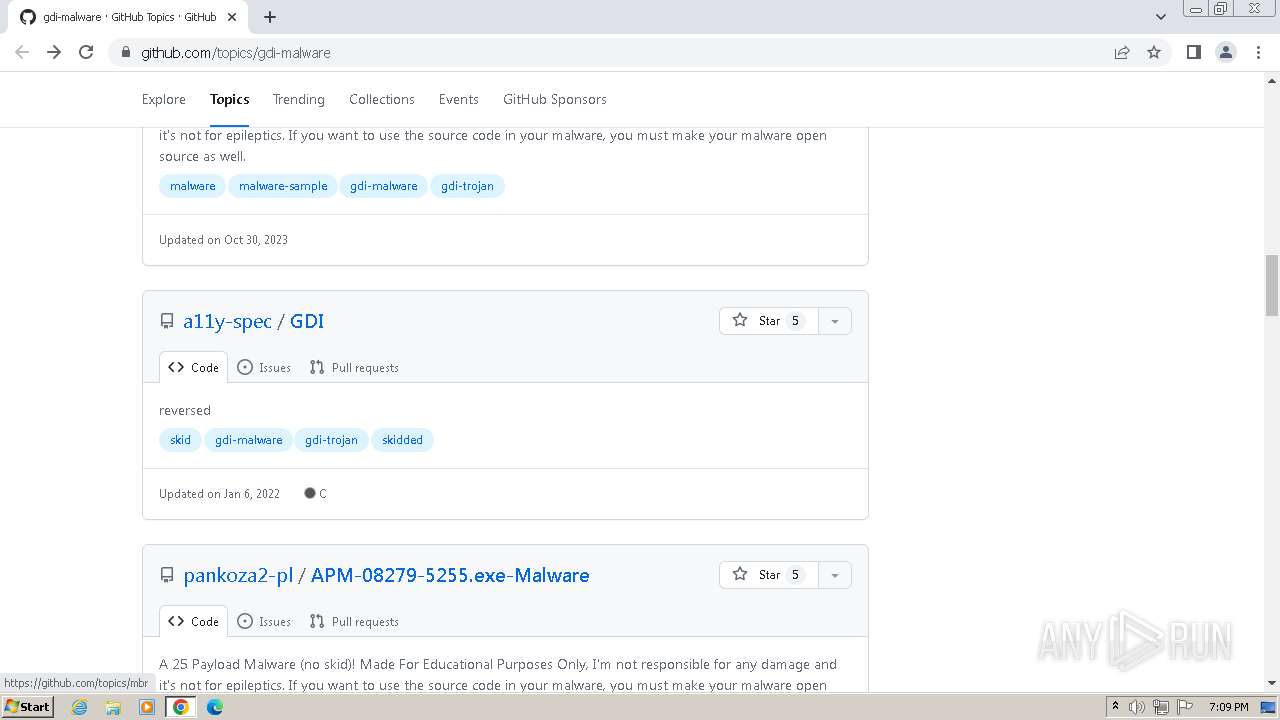Click the 7:09 PM system clock
The image size is (1280, 720).
[1229, 707]
